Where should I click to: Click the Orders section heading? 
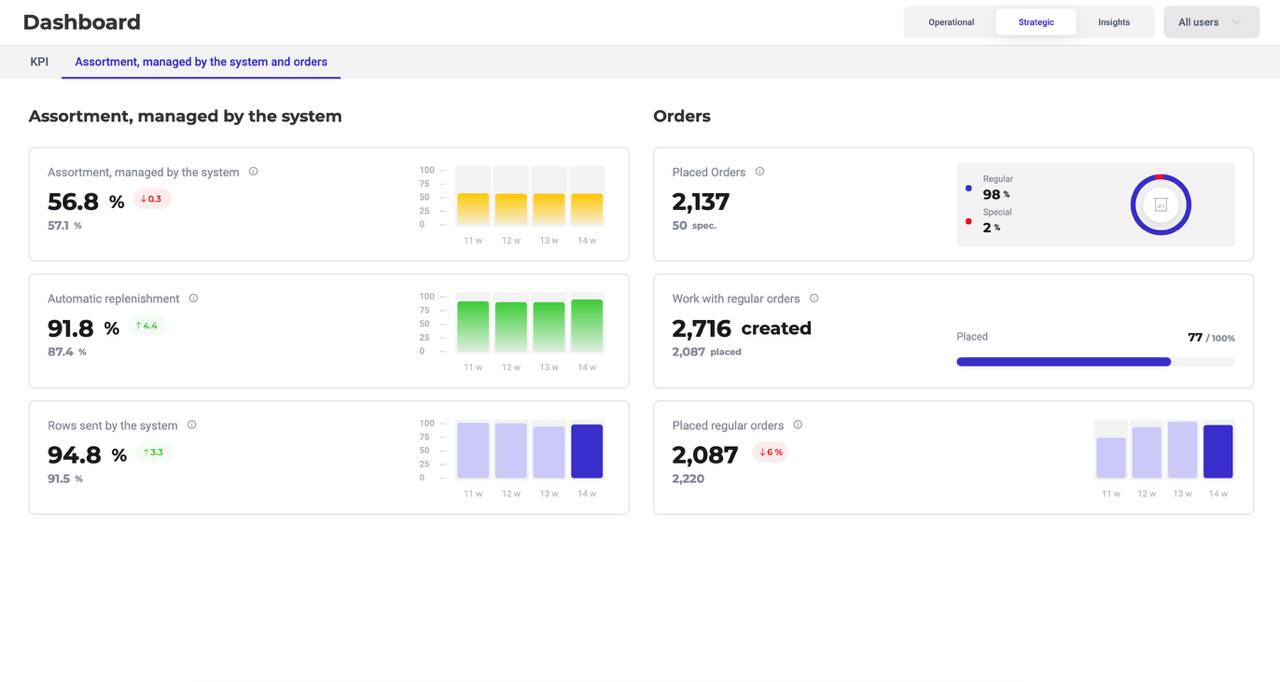pos(682,116)
